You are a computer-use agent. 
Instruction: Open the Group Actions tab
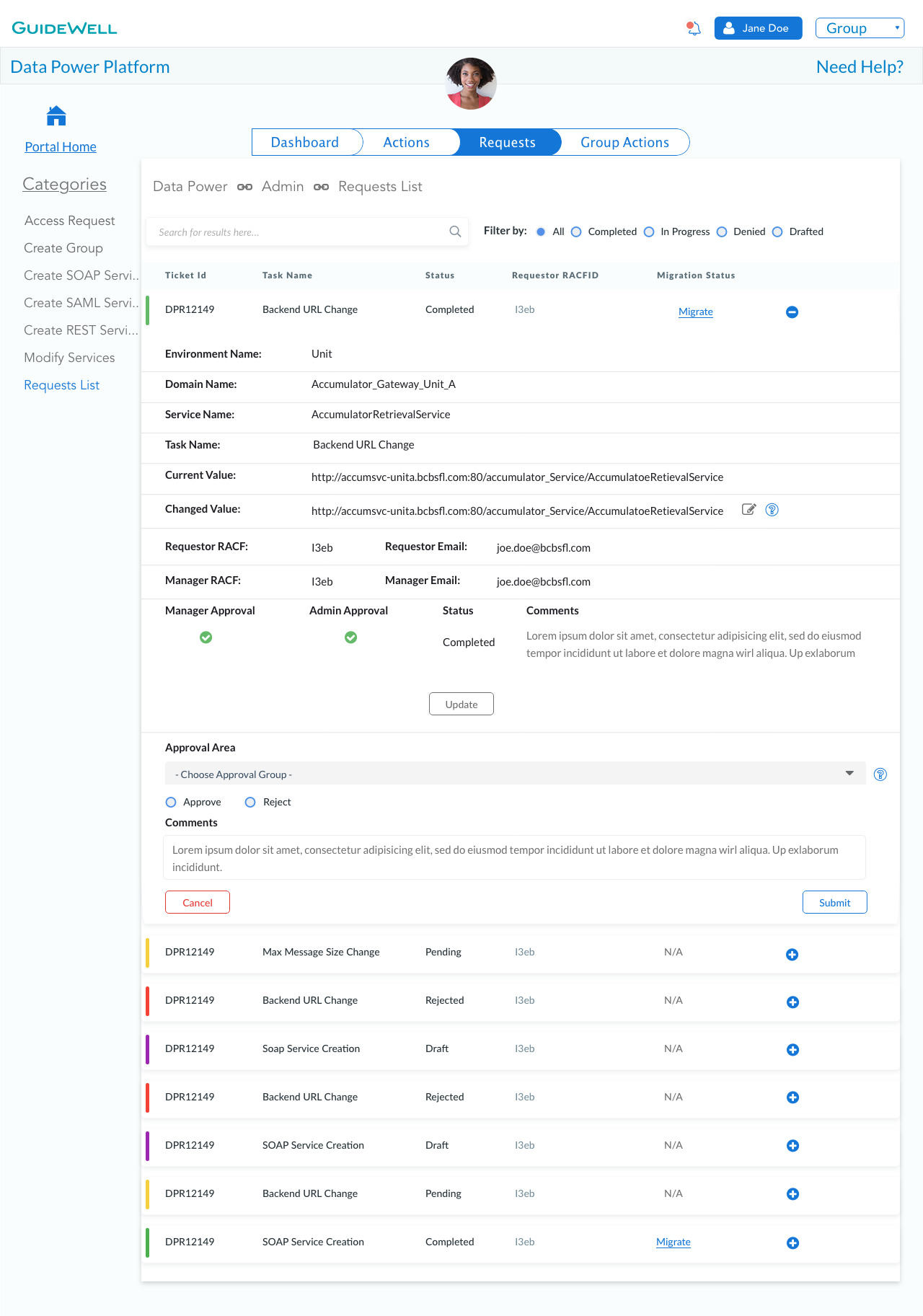[x=624, y=142]
